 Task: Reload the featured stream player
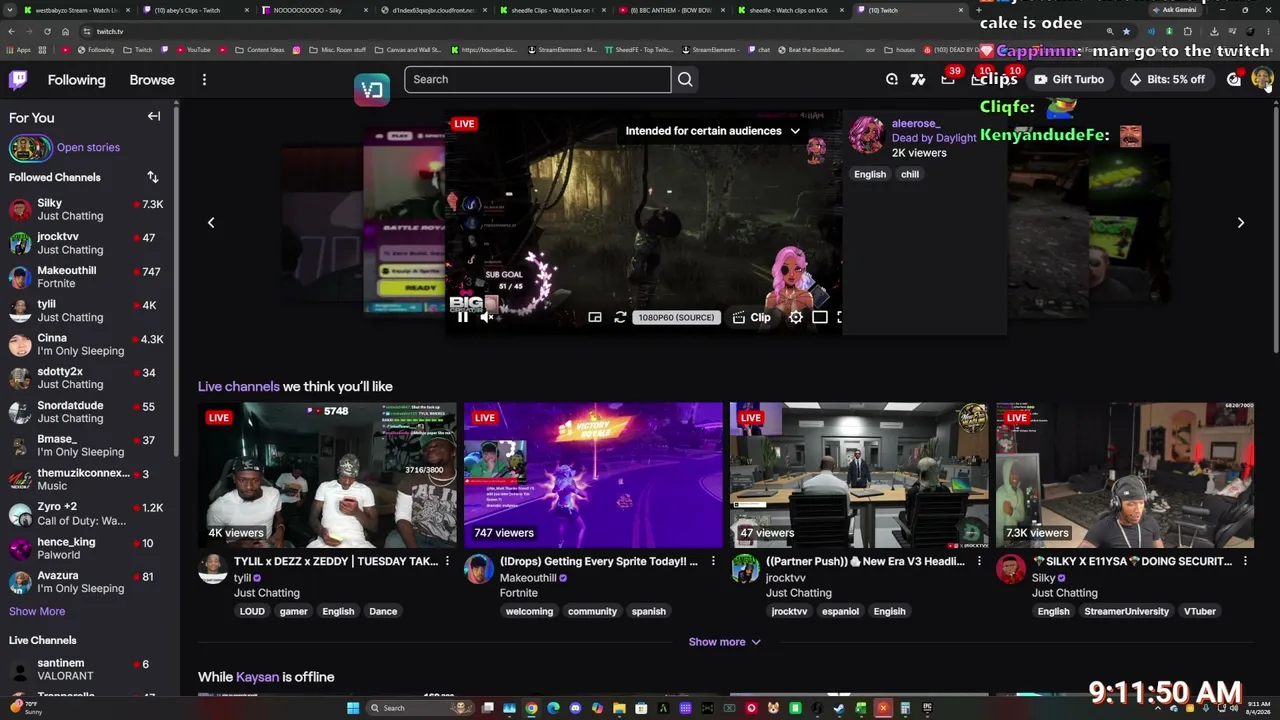coord(620,317)
